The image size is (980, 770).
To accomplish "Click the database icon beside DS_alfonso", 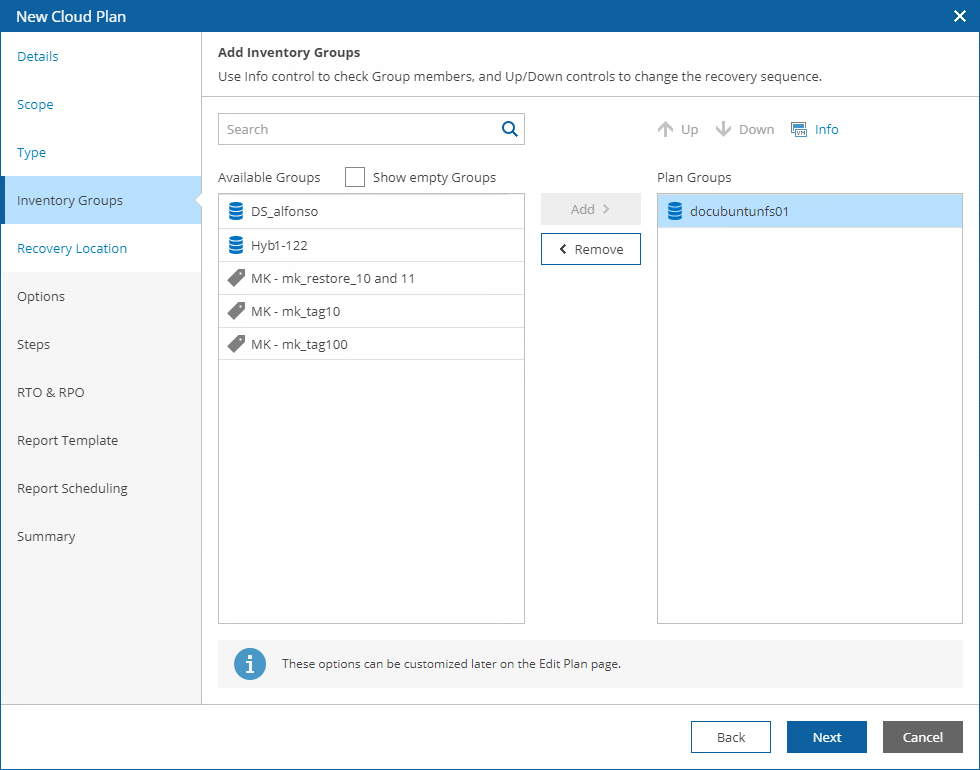I will point(237,211).
